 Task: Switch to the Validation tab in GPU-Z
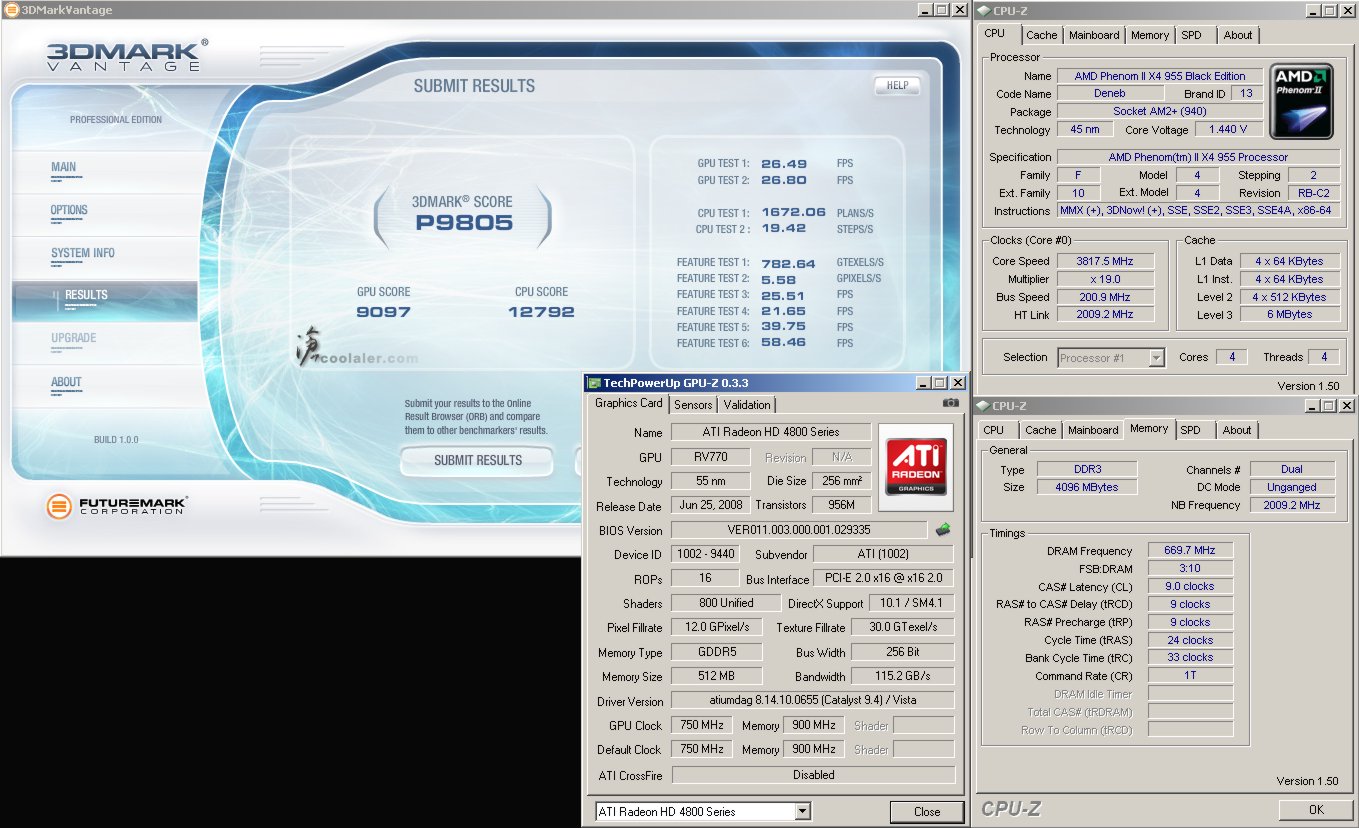point(747,405)
